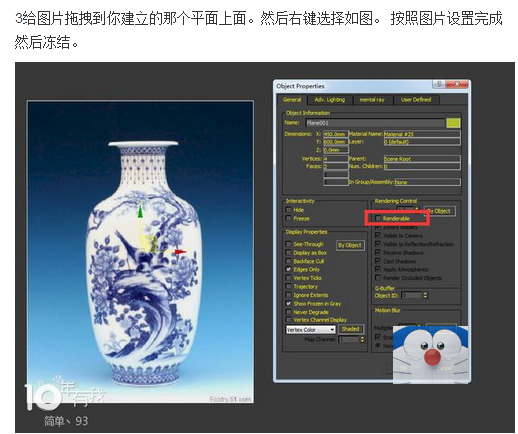Toggle the Renderable checkbox
The image size is (518, 434).
[378, 218]
